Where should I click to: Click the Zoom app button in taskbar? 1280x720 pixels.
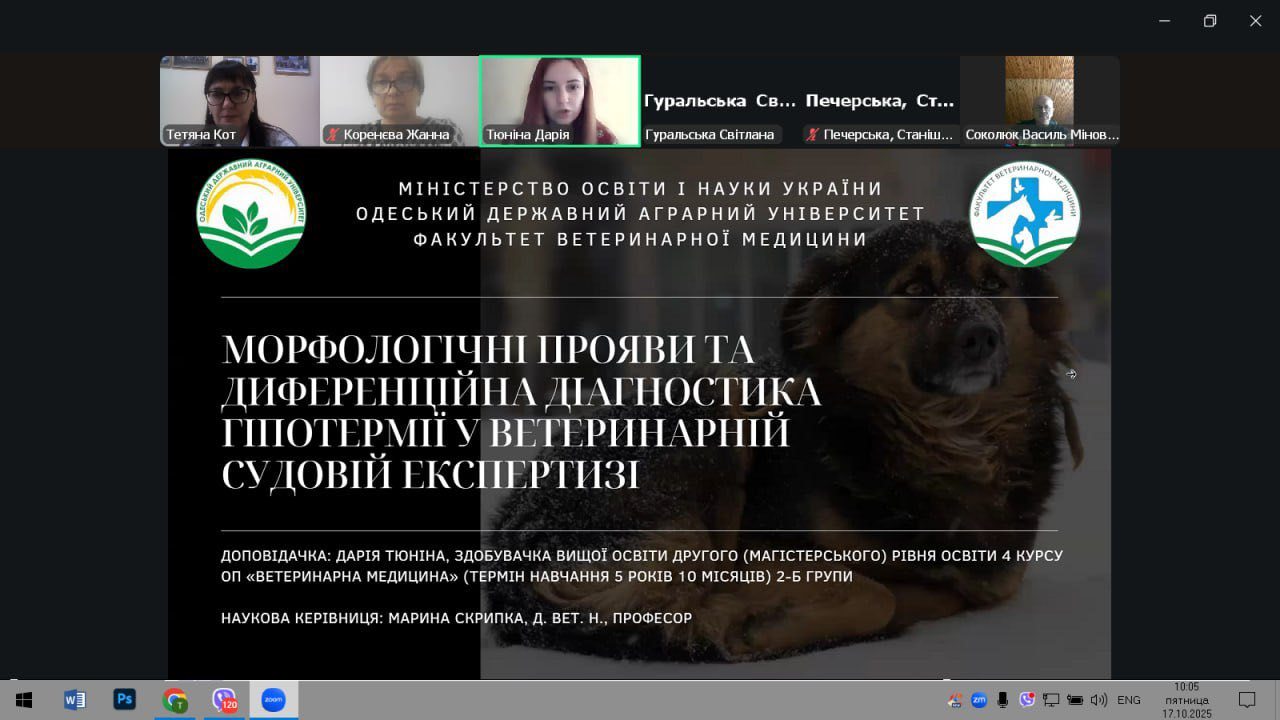pos(273,700)
